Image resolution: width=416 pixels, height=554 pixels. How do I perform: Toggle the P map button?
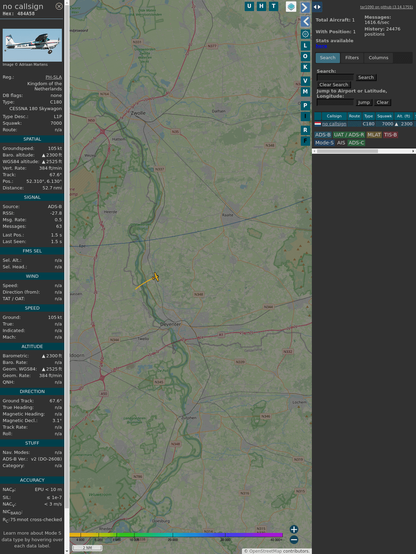coord(305,106)
